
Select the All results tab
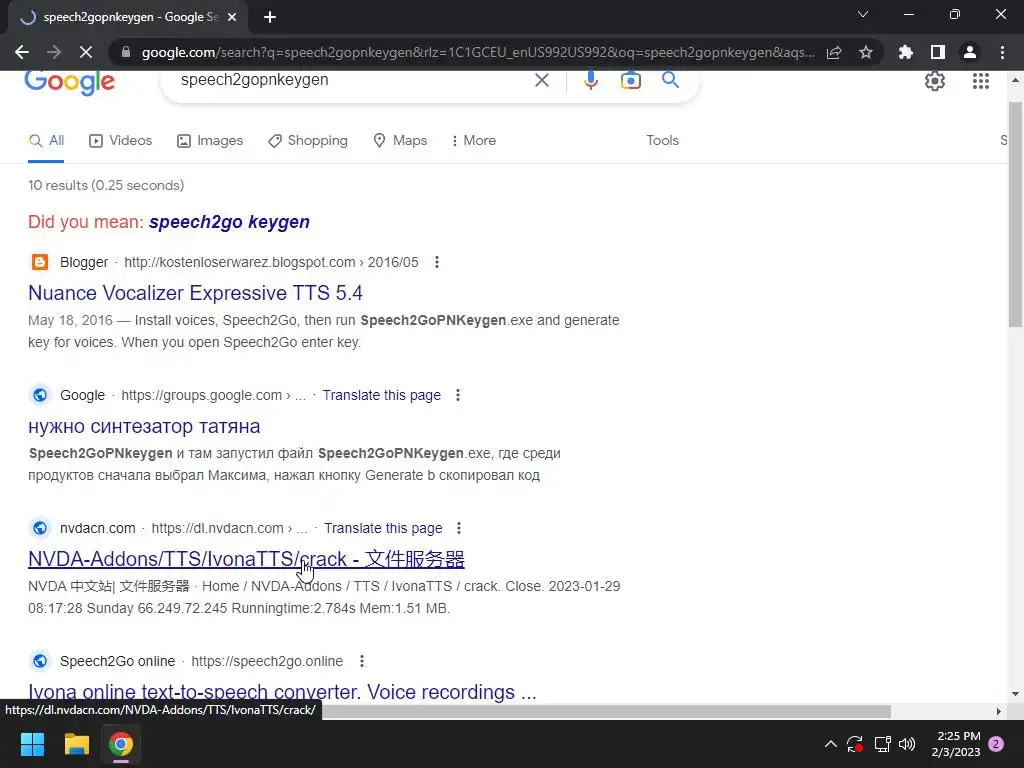(46, 140)
